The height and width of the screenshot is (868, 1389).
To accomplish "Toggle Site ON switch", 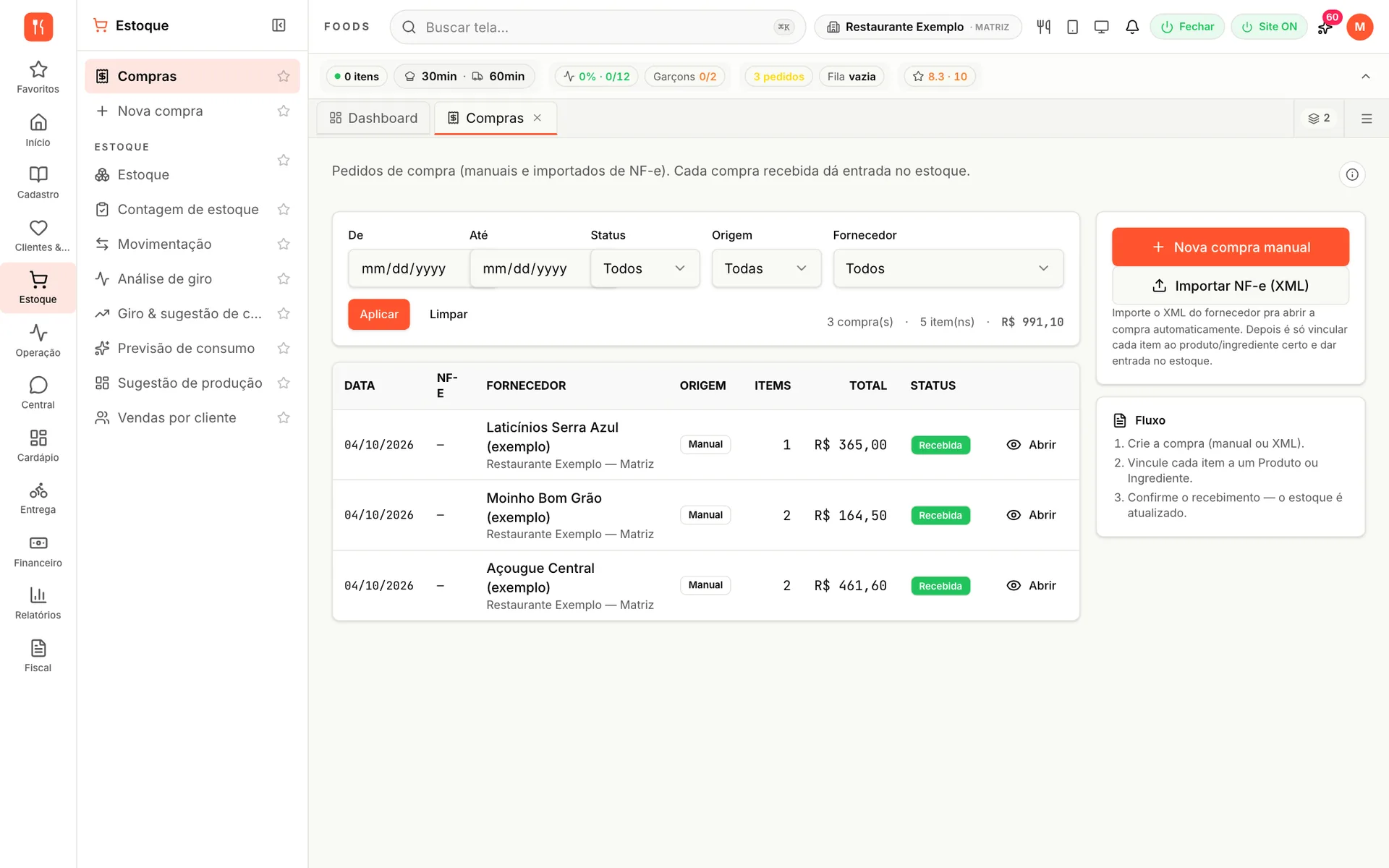I will coord(1269,27).
